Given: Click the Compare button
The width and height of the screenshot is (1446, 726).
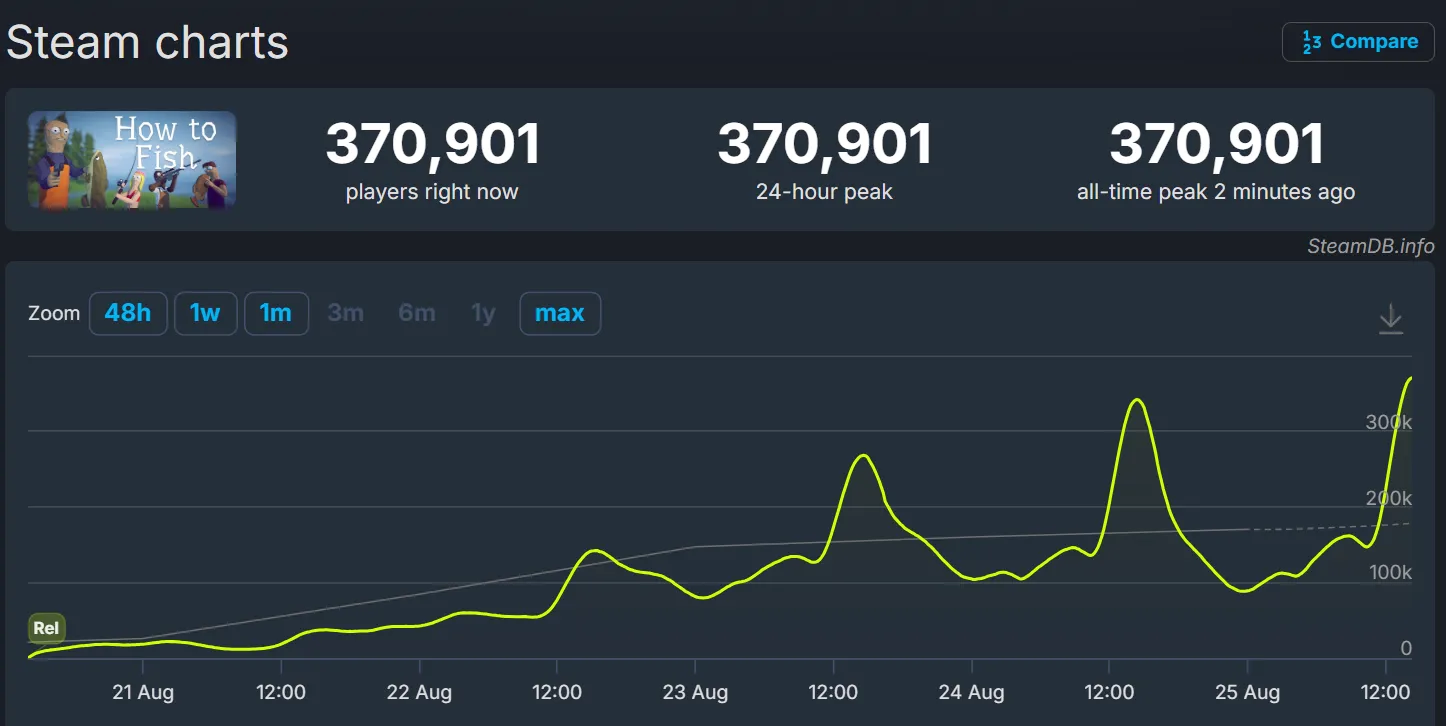Looking at the screenshot, I should pyautogui.click(x=1358, y=42).
